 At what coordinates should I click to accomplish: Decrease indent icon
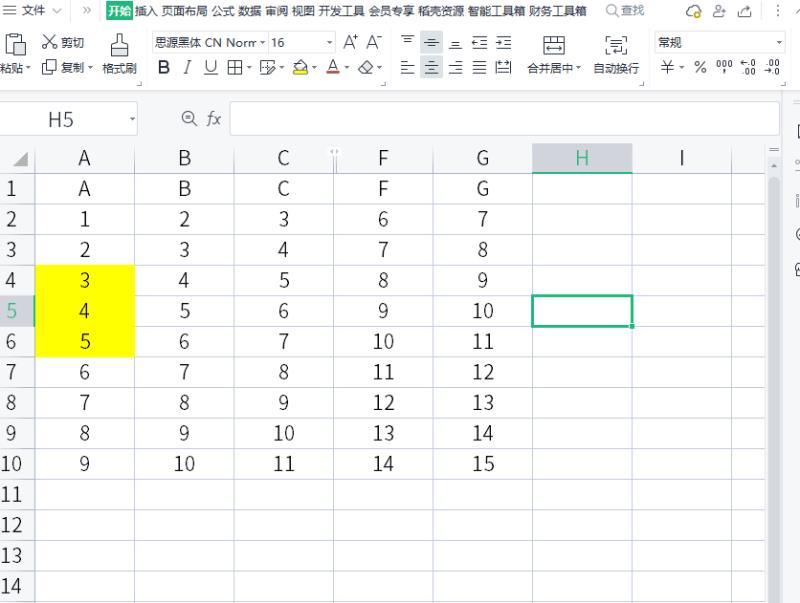coord(480,42)
